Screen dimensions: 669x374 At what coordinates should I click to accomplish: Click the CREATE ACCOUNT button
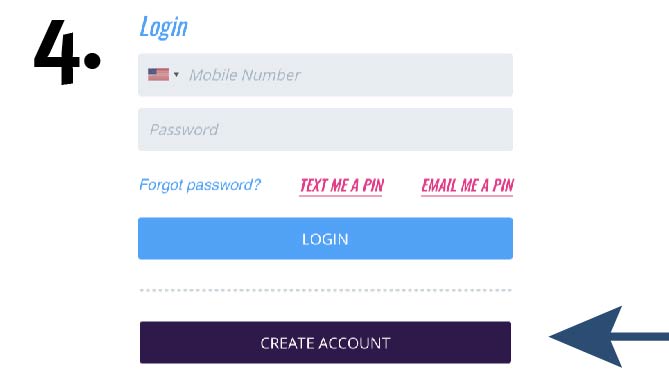coord(325,342)
